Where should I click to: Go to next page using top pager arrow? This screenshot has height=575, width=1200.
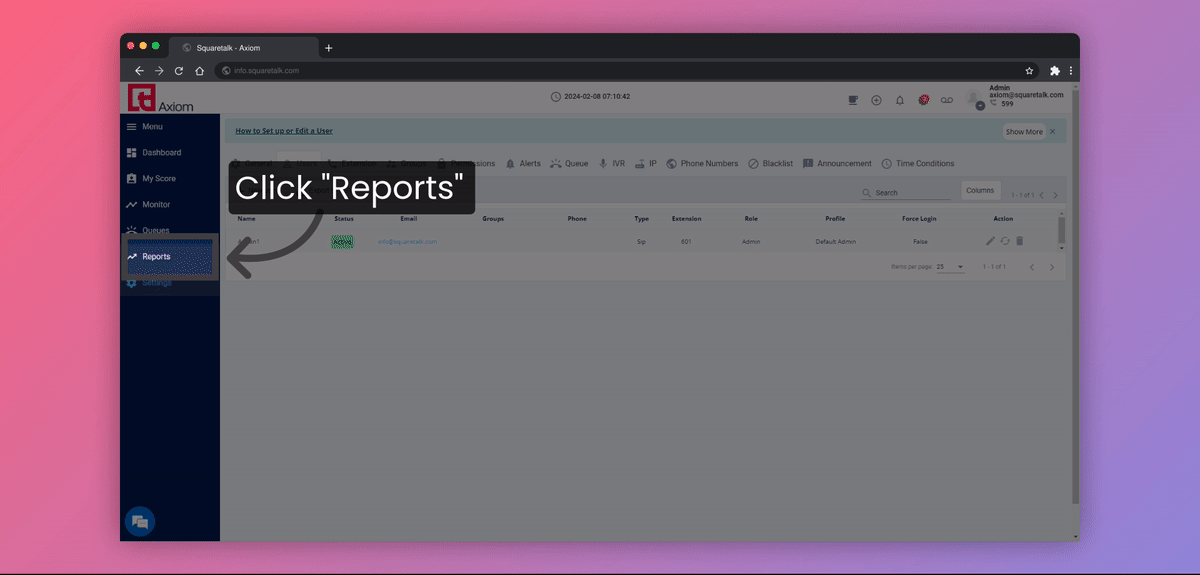click(1055, 196)
